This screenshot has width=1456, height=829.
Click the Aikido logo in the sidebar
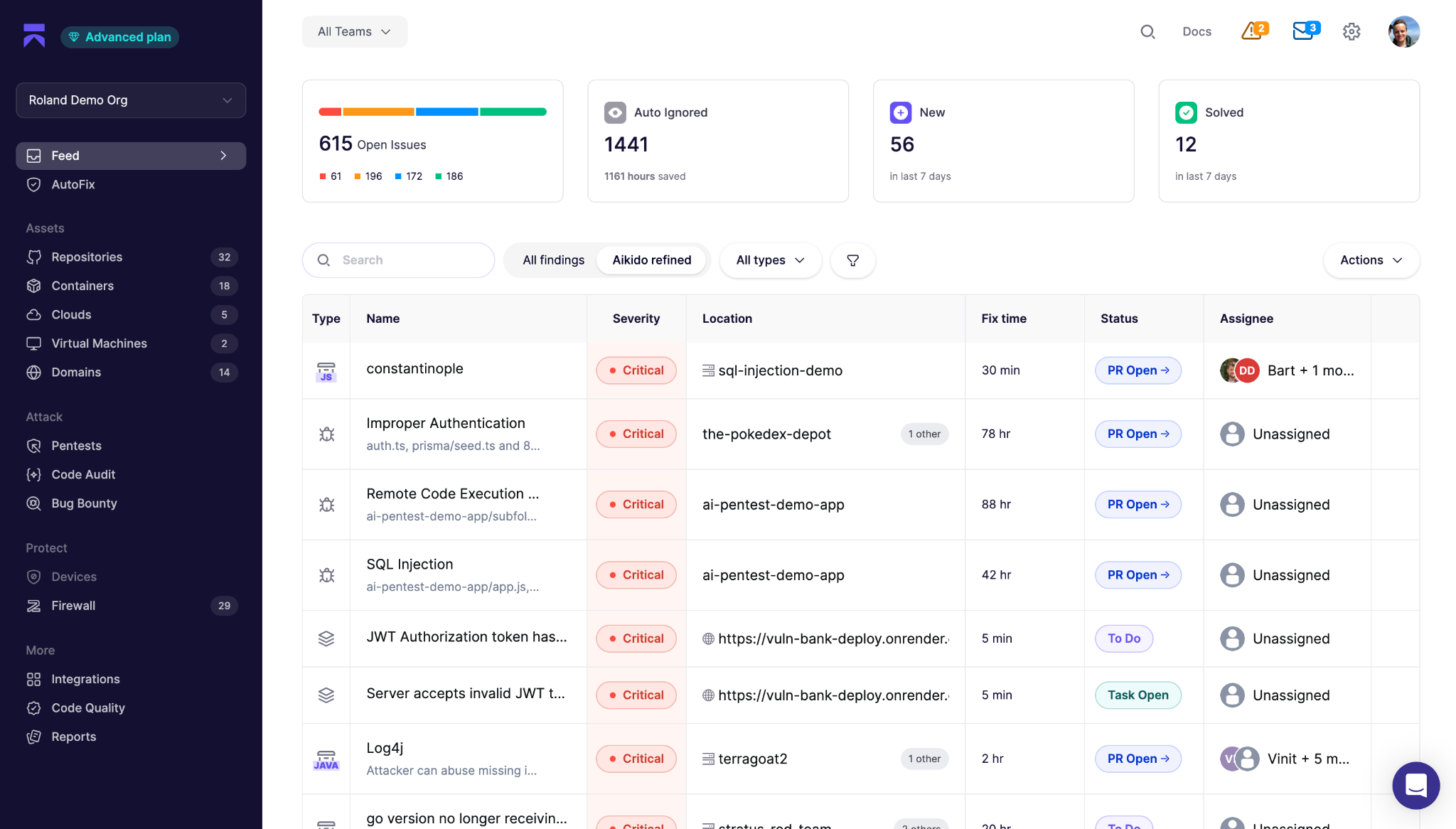34,36
